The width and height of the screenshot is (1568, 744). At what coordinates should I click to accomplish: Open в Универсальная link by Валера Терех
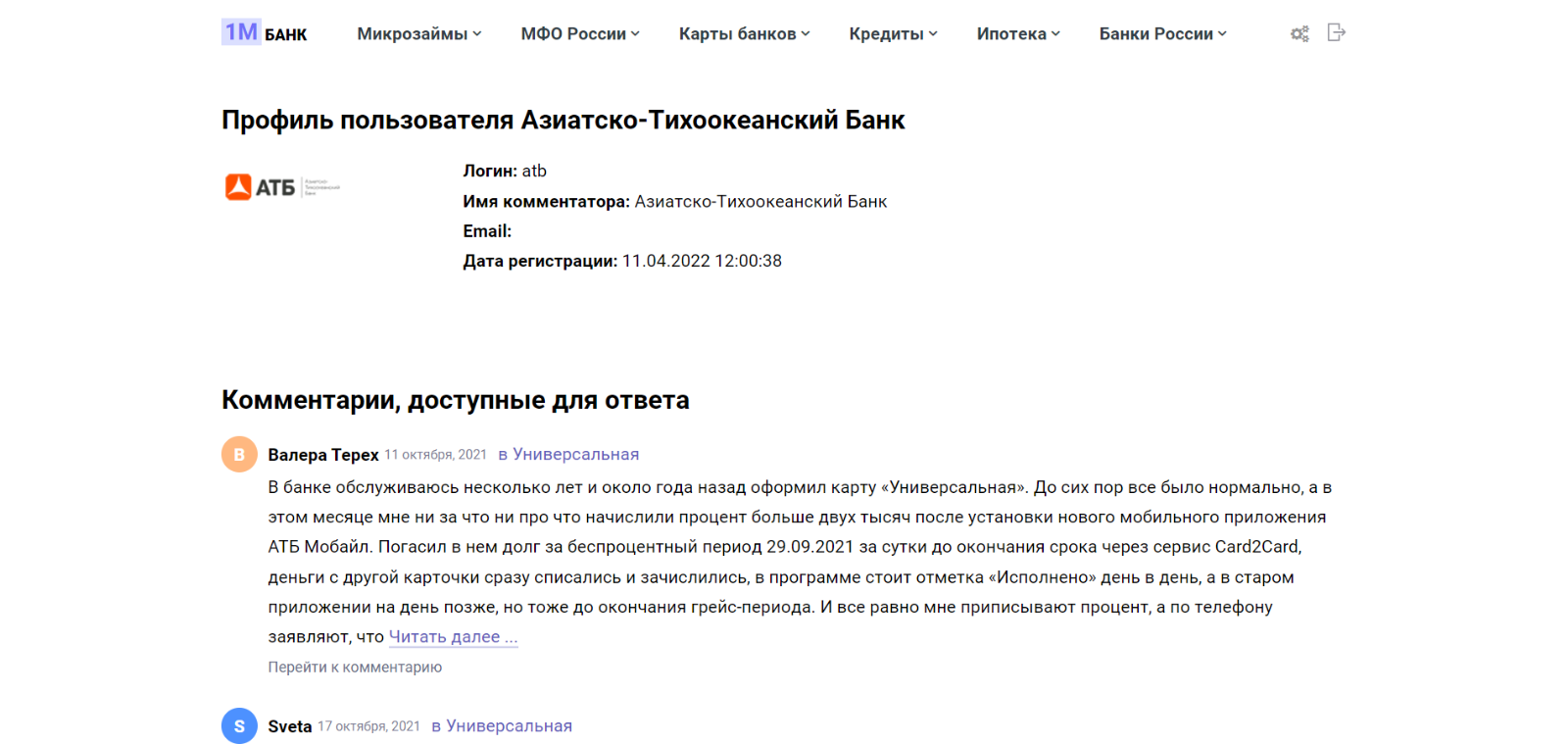(568, 454)
